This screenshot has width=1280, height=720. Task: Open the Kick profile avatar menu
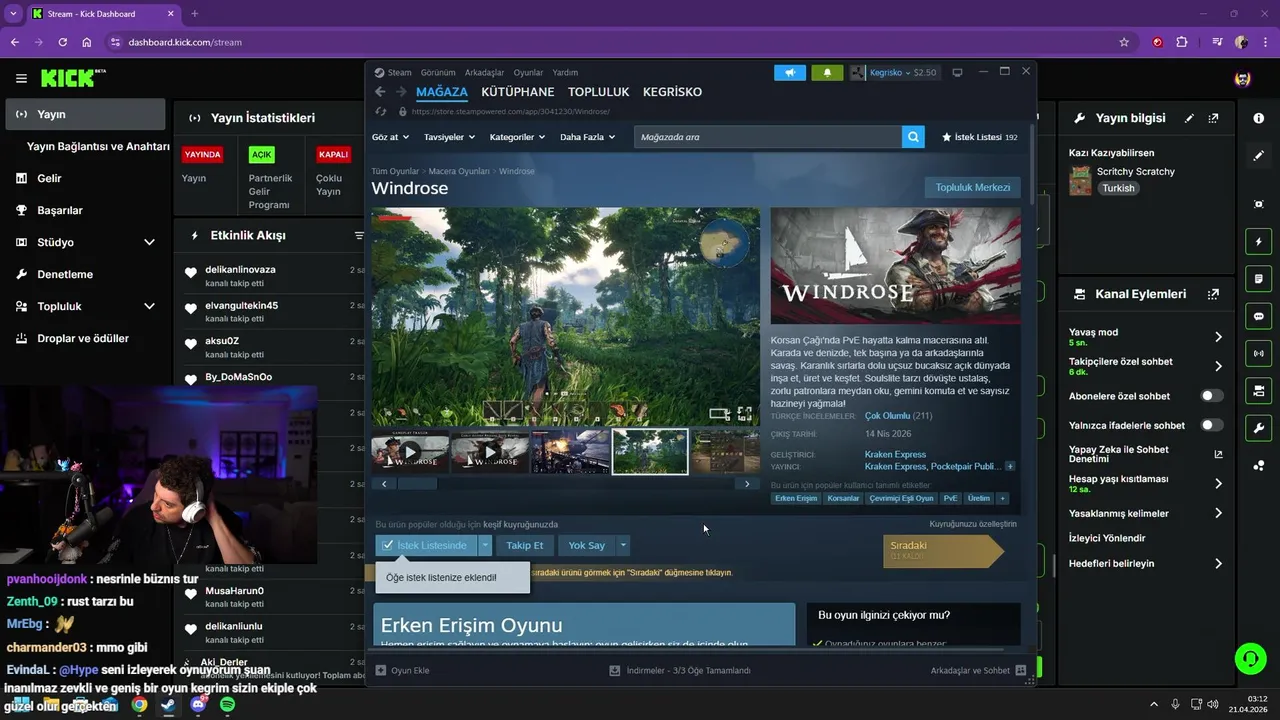pyautogui.click(x=1243, y=79)
